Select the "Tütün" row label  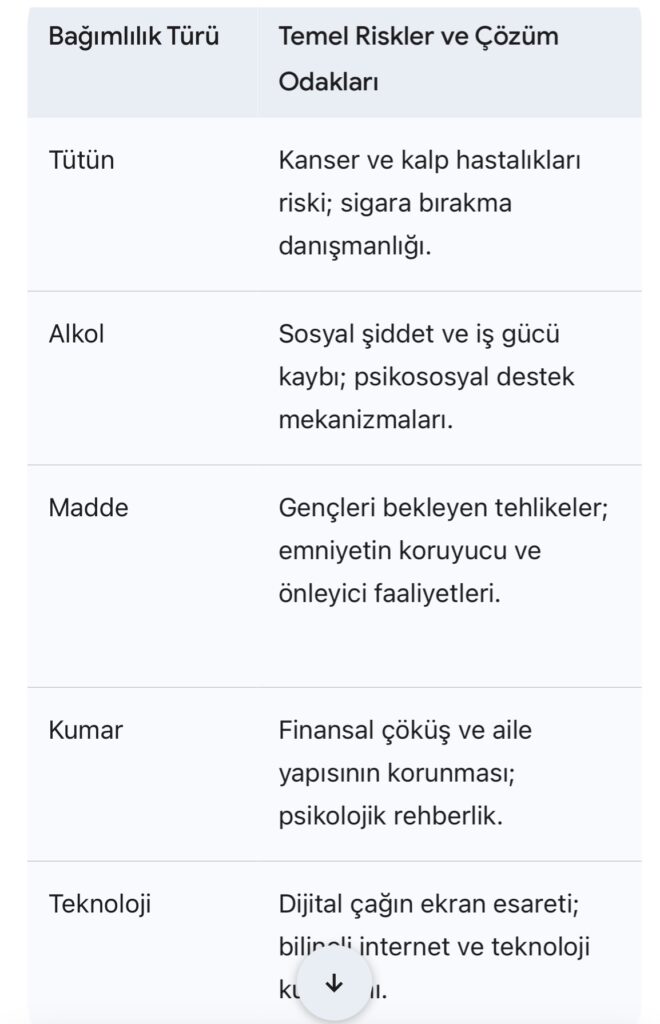(81, 160)
